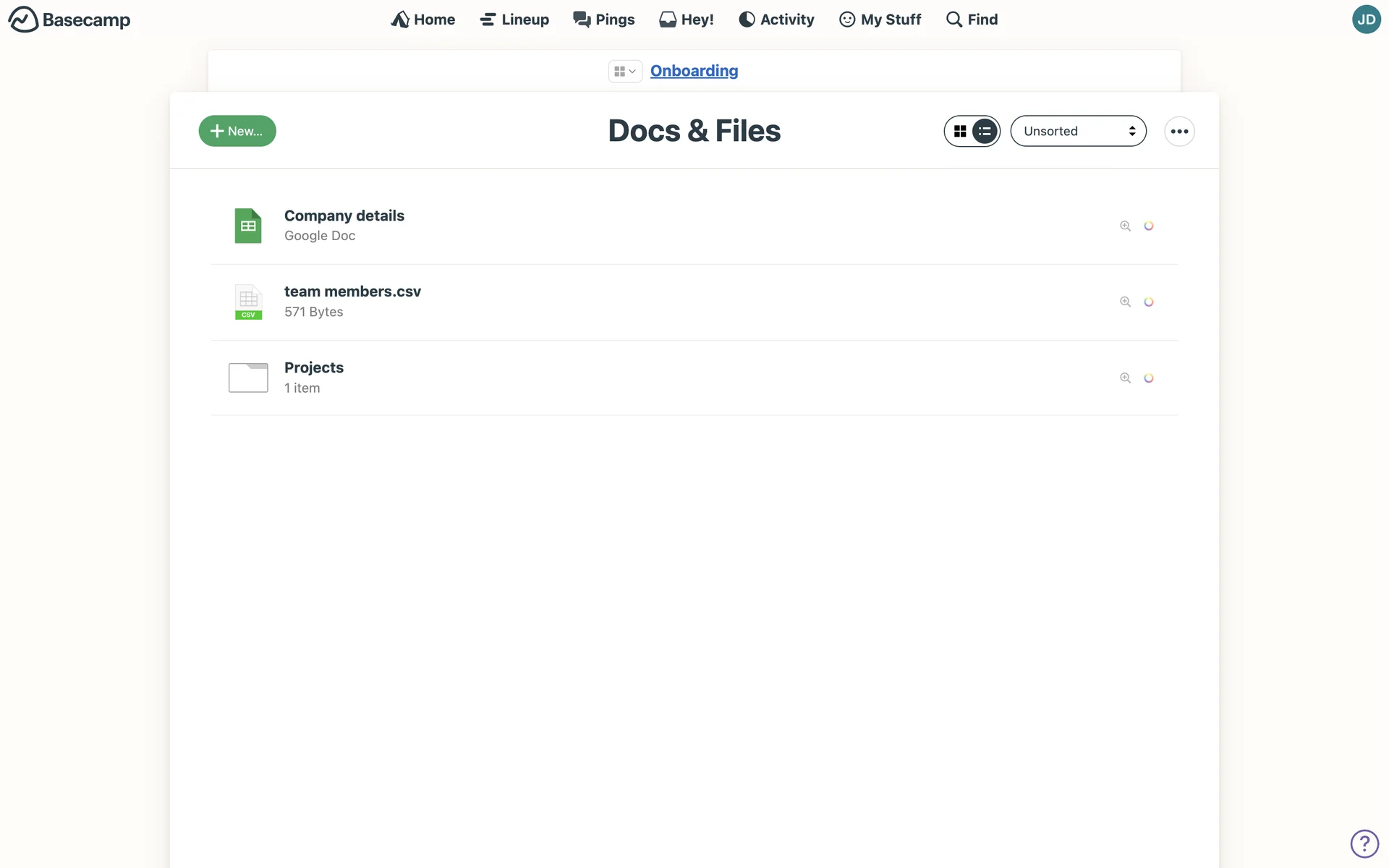Click the color circle for Projects folder
1389x868 pixels.
click(1149, 378)
